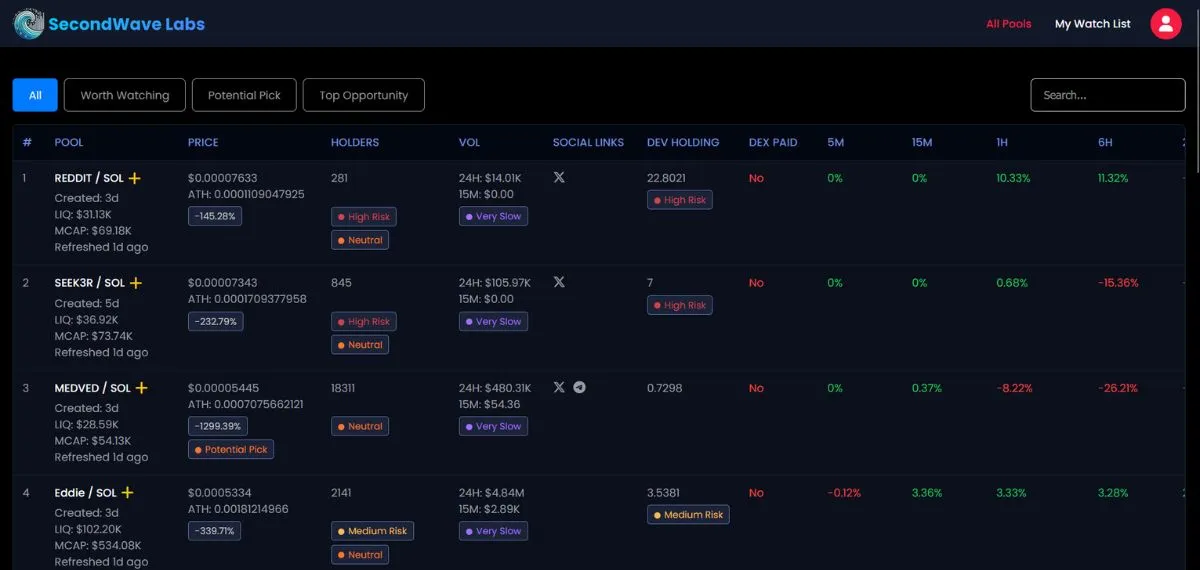
Task: Click the Very Slow badge for Eddie
Action: [493, 531]
